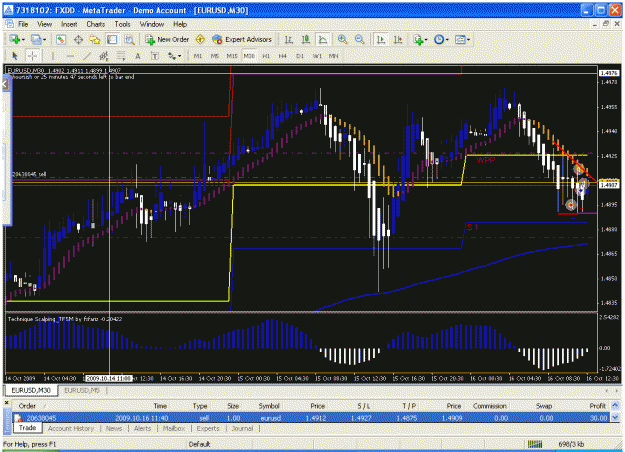This screenshot has height=452, width=625.
Task: Select the Text 'A' tool
Action: coord(138,56)
